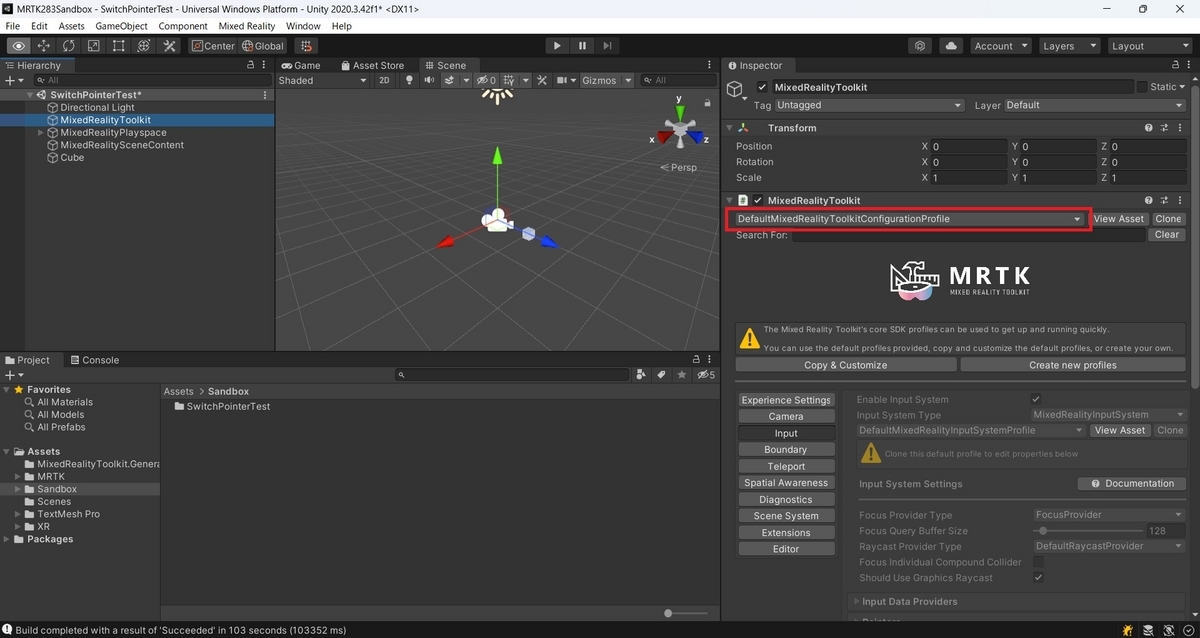This screenshot has width=1200, height=638.
Task: Open the Spatial Awareness settings button
Action: [786, 483]
